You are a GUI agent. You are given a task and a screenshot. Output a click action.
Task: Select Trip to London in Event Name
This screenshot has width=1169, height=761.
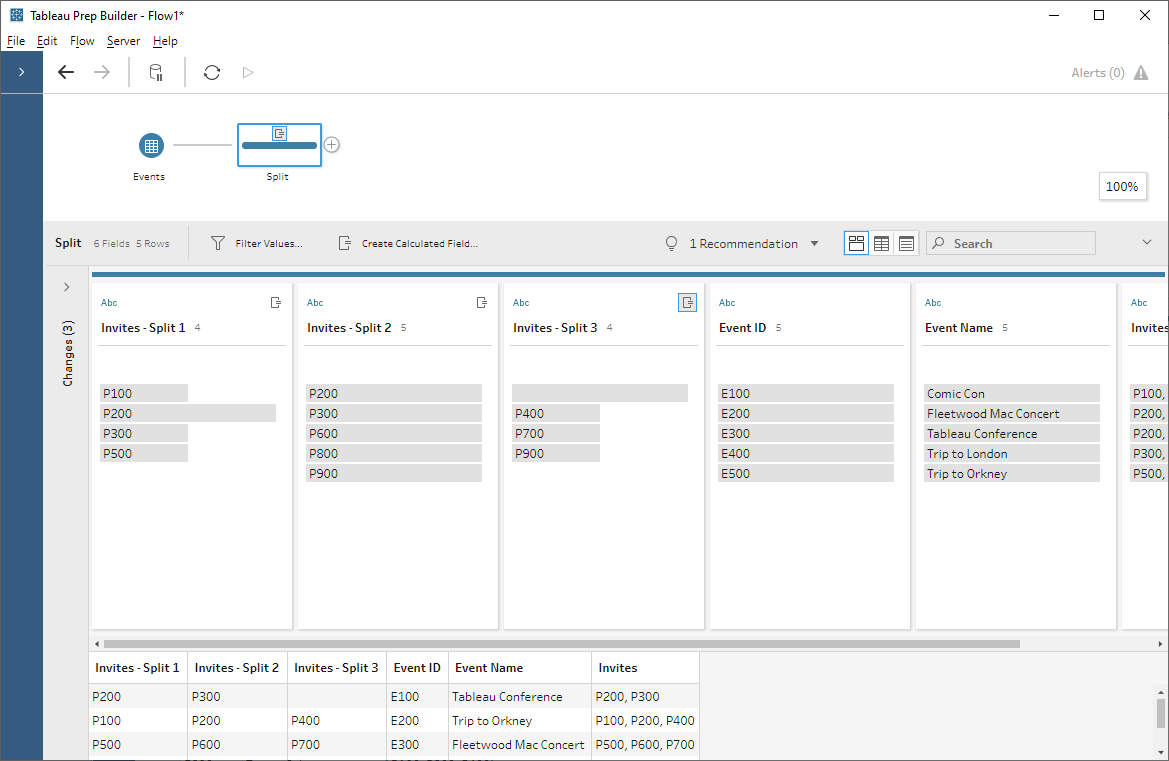(x=1012, y=454)
